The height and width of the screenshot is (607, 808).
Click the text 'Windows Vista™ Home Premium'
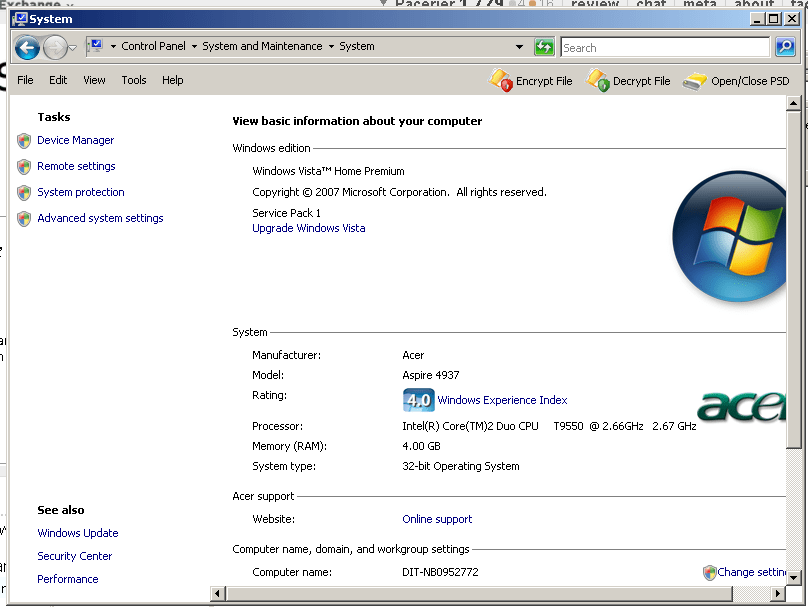tap(328, 171)
